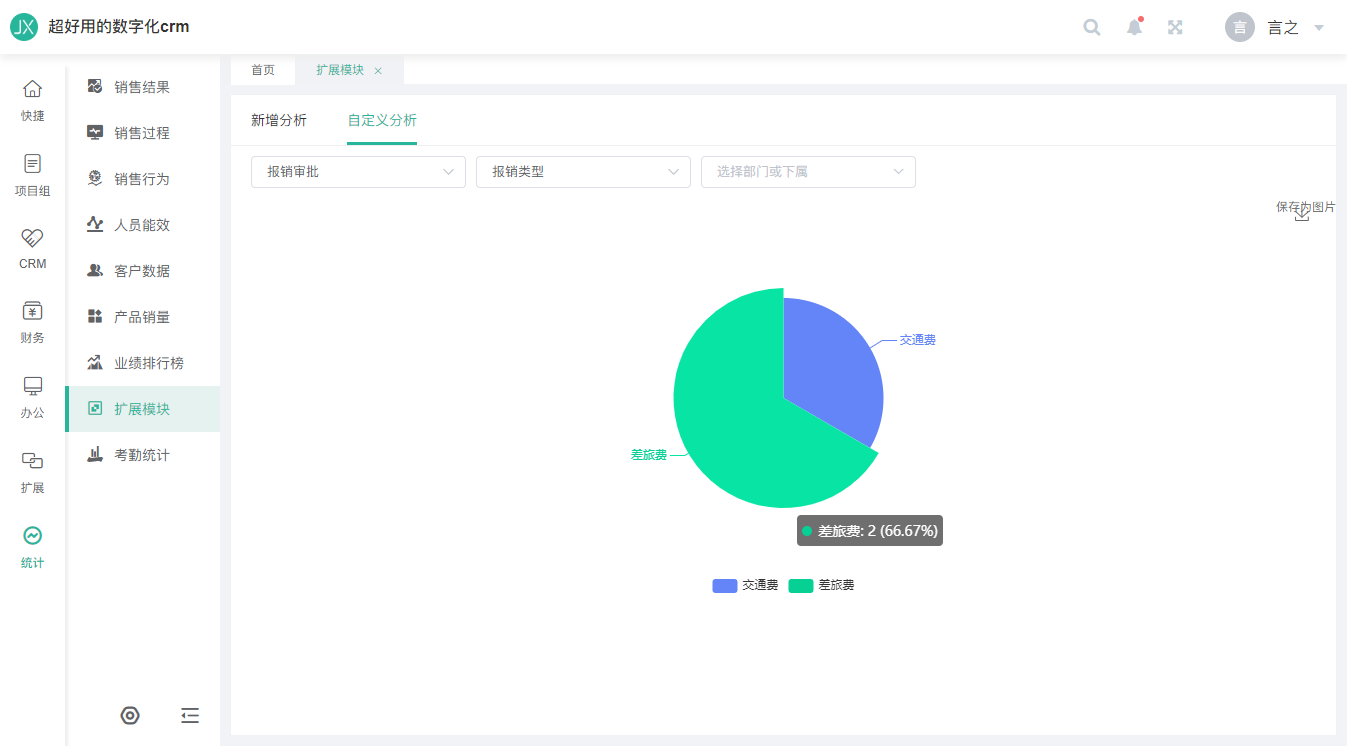This screenshot has height=746, width=1347.
Task: Close the 扩展模块 tab
Action: pos(378,71)
